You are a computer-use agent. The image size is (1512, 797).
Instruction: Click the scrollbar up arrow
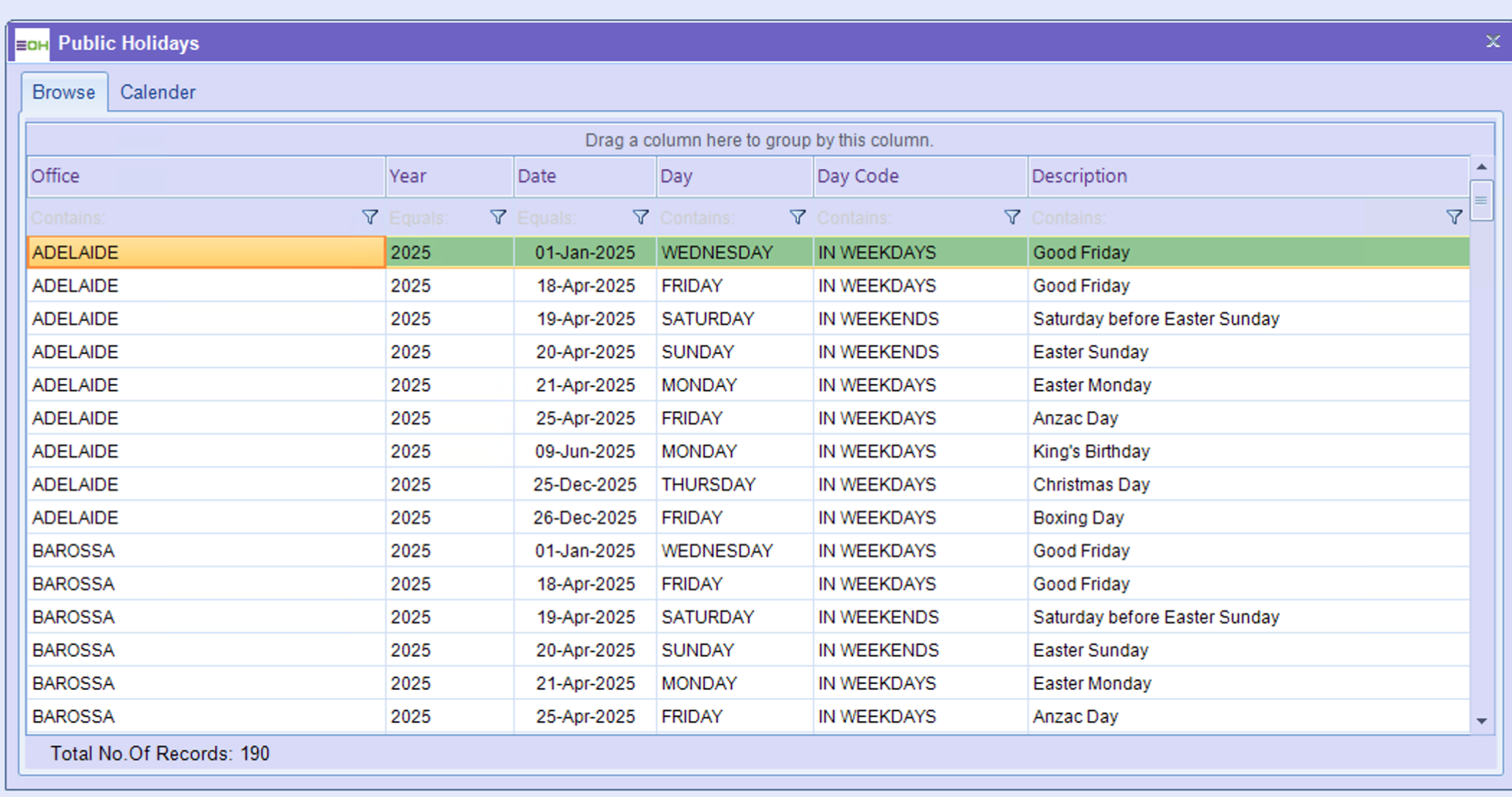1481,167
